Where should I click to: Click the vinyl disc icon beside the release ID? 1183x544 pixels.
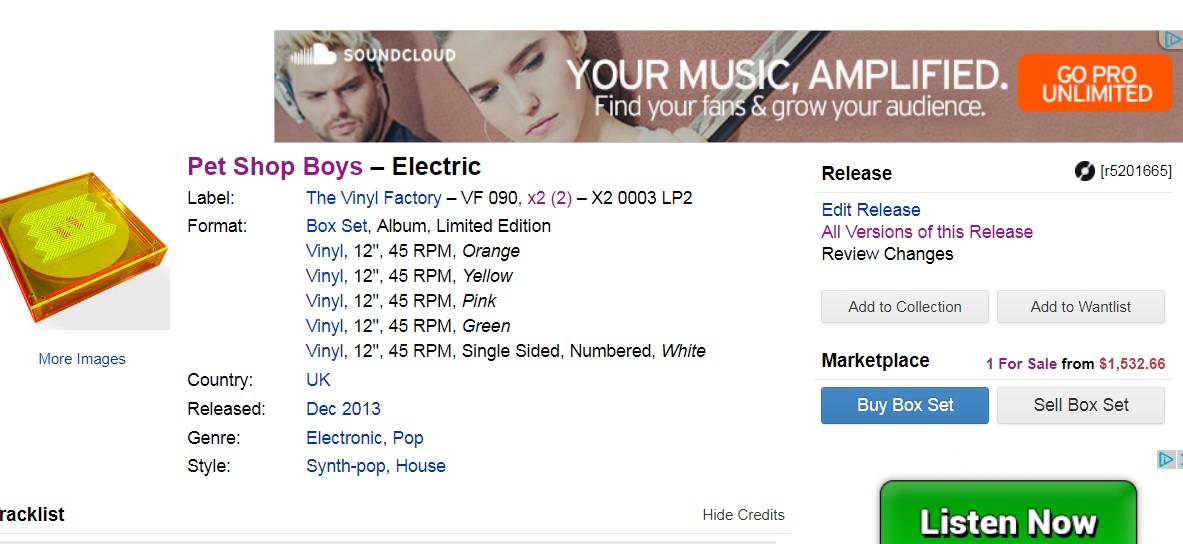click(x=1084, y=171)
